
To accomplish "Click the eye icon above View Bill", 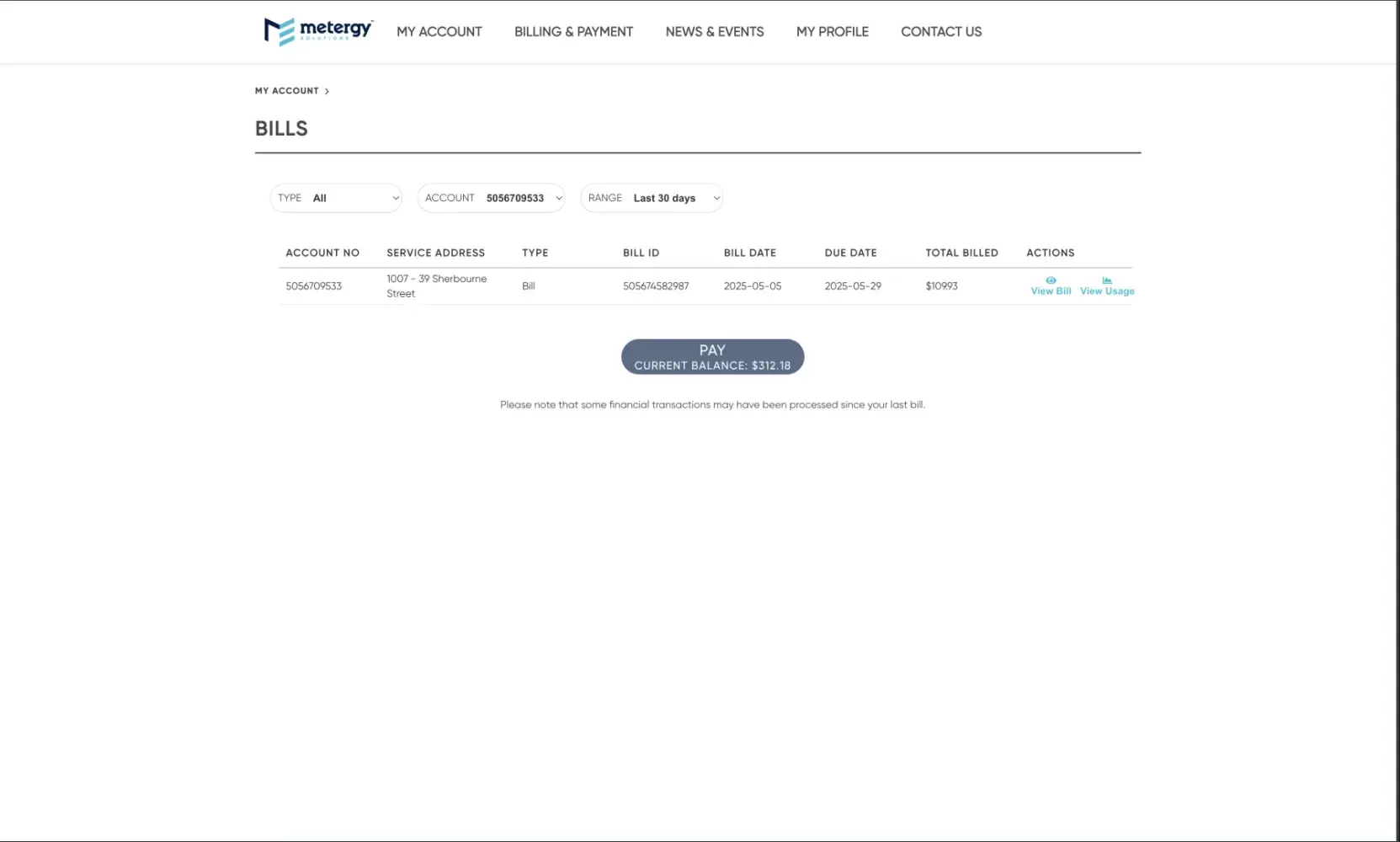I will 1051,280.
